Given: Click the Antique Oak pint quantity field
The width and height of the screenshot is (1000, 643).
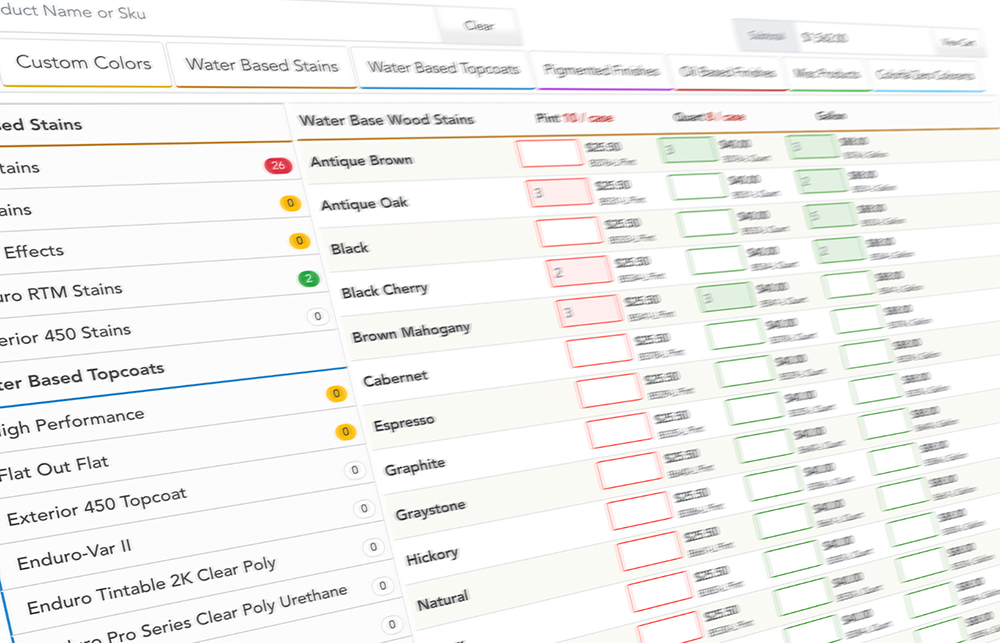Looking at the screenshot, I should [559, 192].
